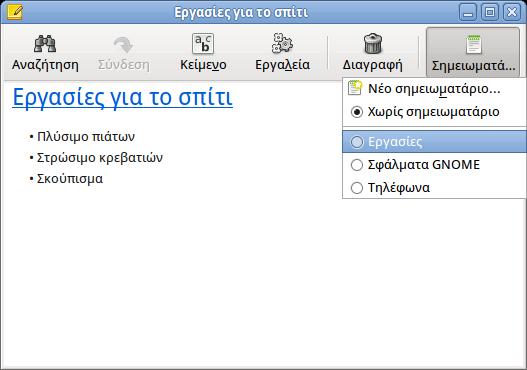Pick the Σφάλματα GNOME notebook radio
Viewport: 527px width, 370px height.
(434, 165)
